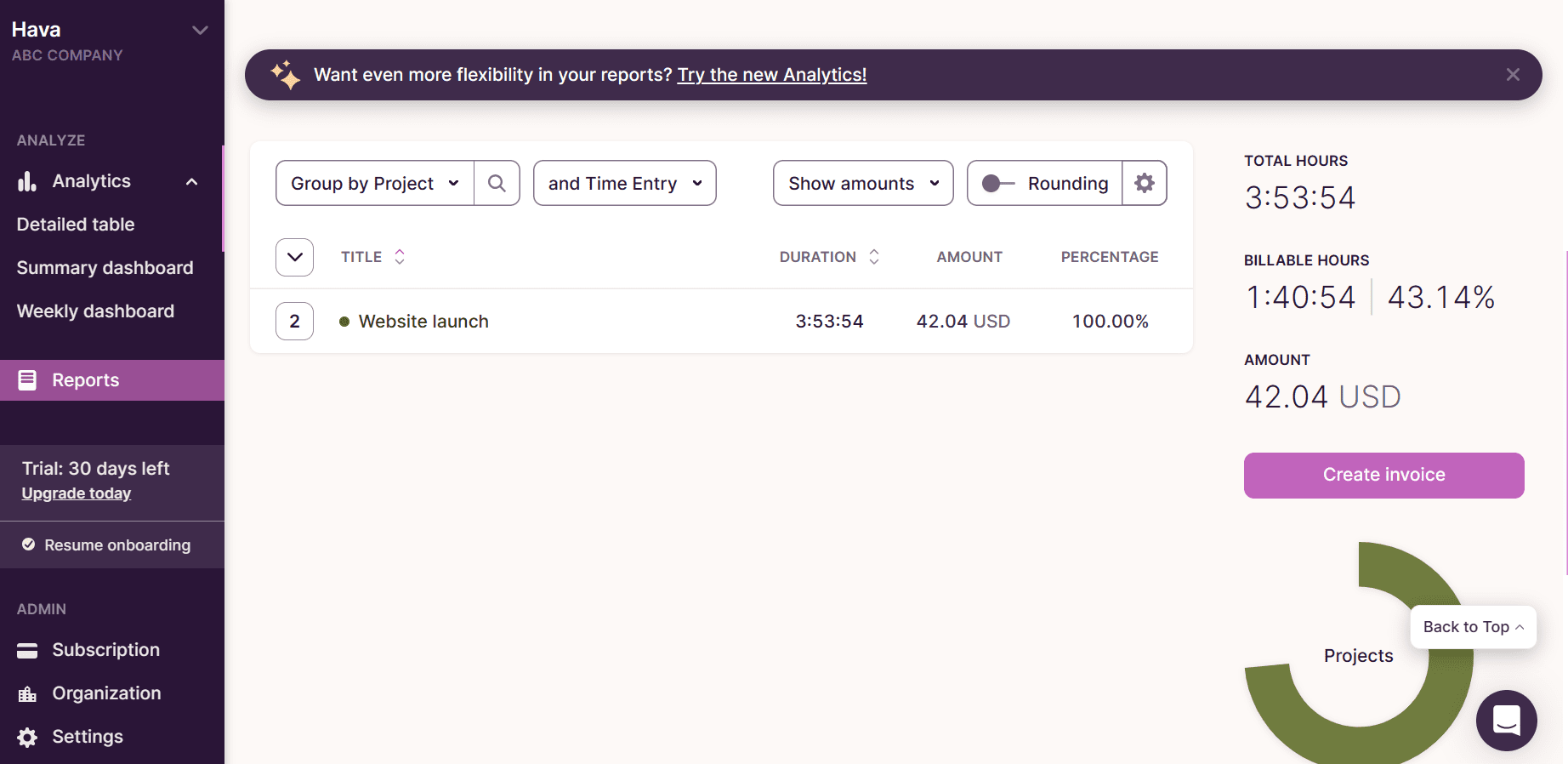This screenshot has width=1568, height=764.
Task: Follow the 'Try the new Analytics!' link
Action: point(771,75)
